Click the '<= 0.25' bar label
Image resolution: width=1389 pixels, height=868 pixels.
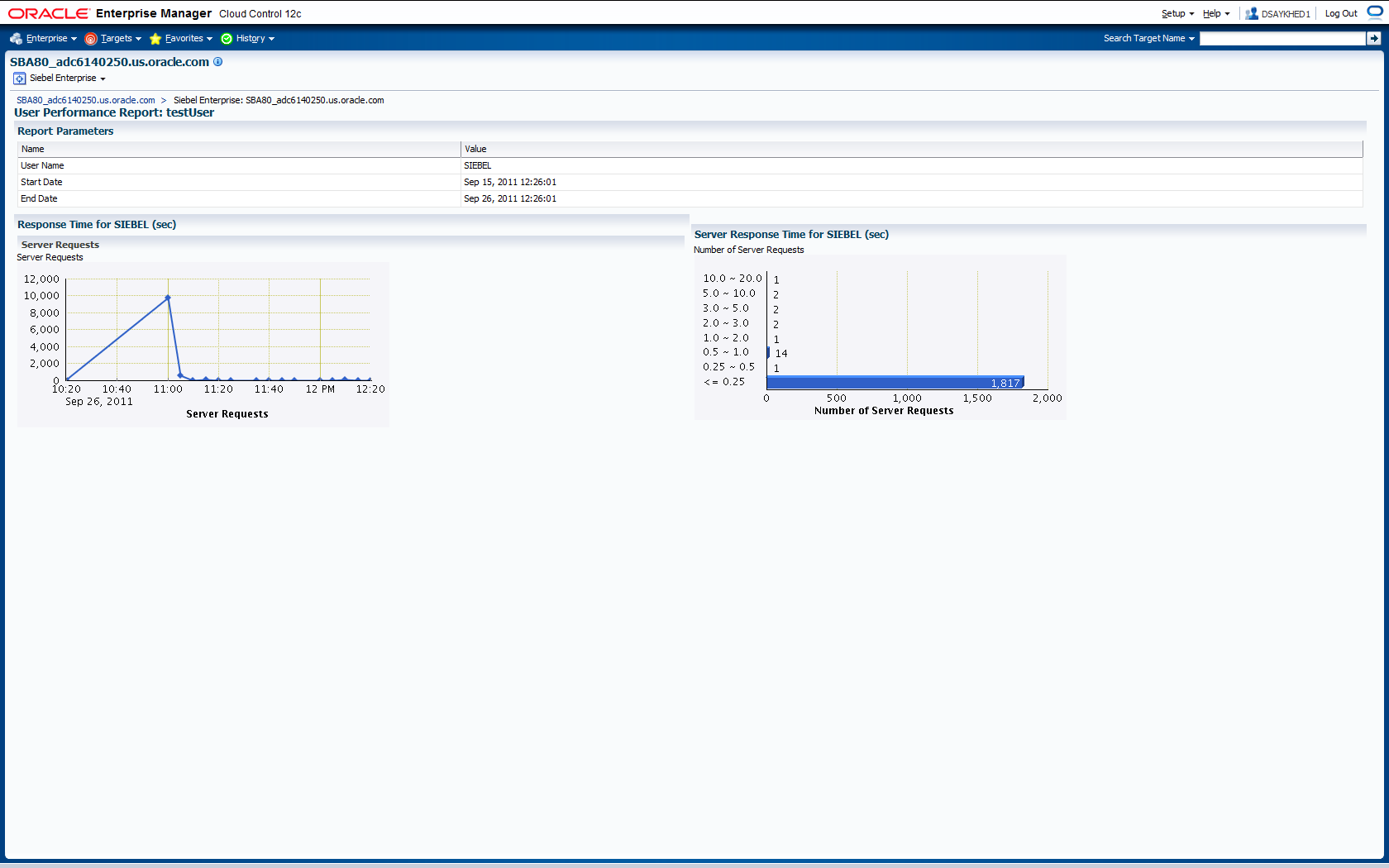pyautogui.click(x=724, y=382)
